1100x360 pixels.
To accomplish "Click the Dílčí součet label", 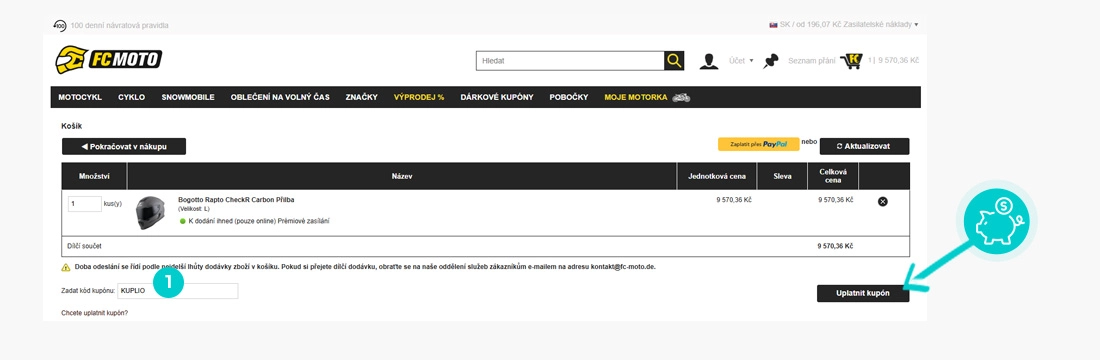I will coord(84,247).
